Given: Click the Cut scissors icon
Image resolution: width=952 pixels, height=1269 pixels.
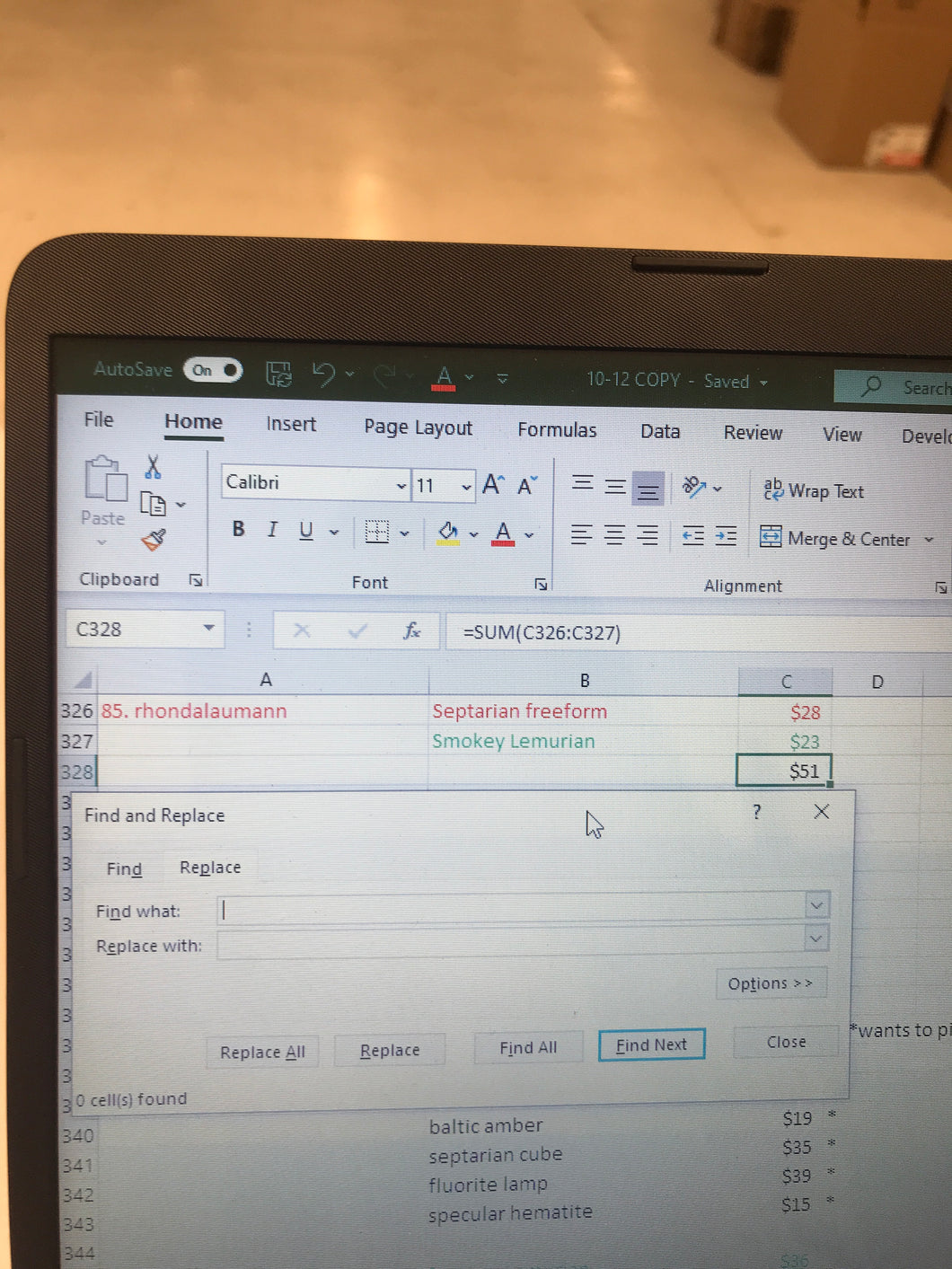Looking at the screenshot, I should 153,467.
